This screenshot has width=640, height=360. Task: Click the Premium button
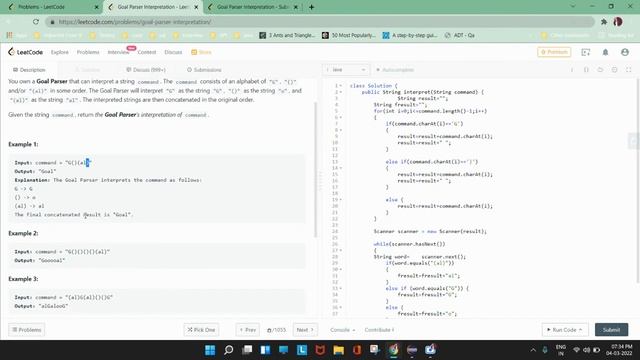click(x=554, y=52)
